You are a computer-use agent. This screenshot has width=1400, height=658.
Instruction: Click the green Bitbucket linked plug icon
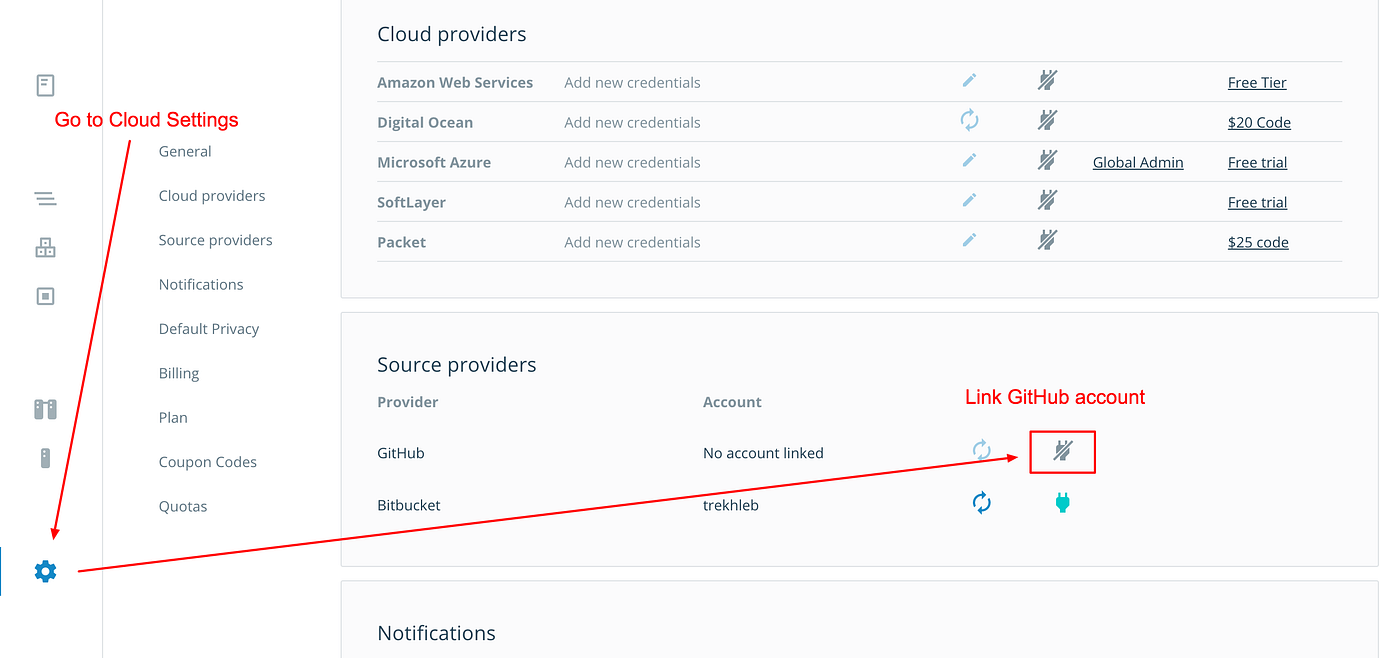1062,503
